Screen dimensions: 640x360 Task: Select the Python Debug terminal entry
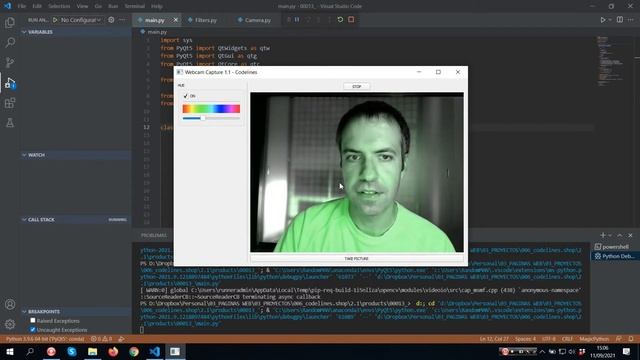click(x=615, y=256)
